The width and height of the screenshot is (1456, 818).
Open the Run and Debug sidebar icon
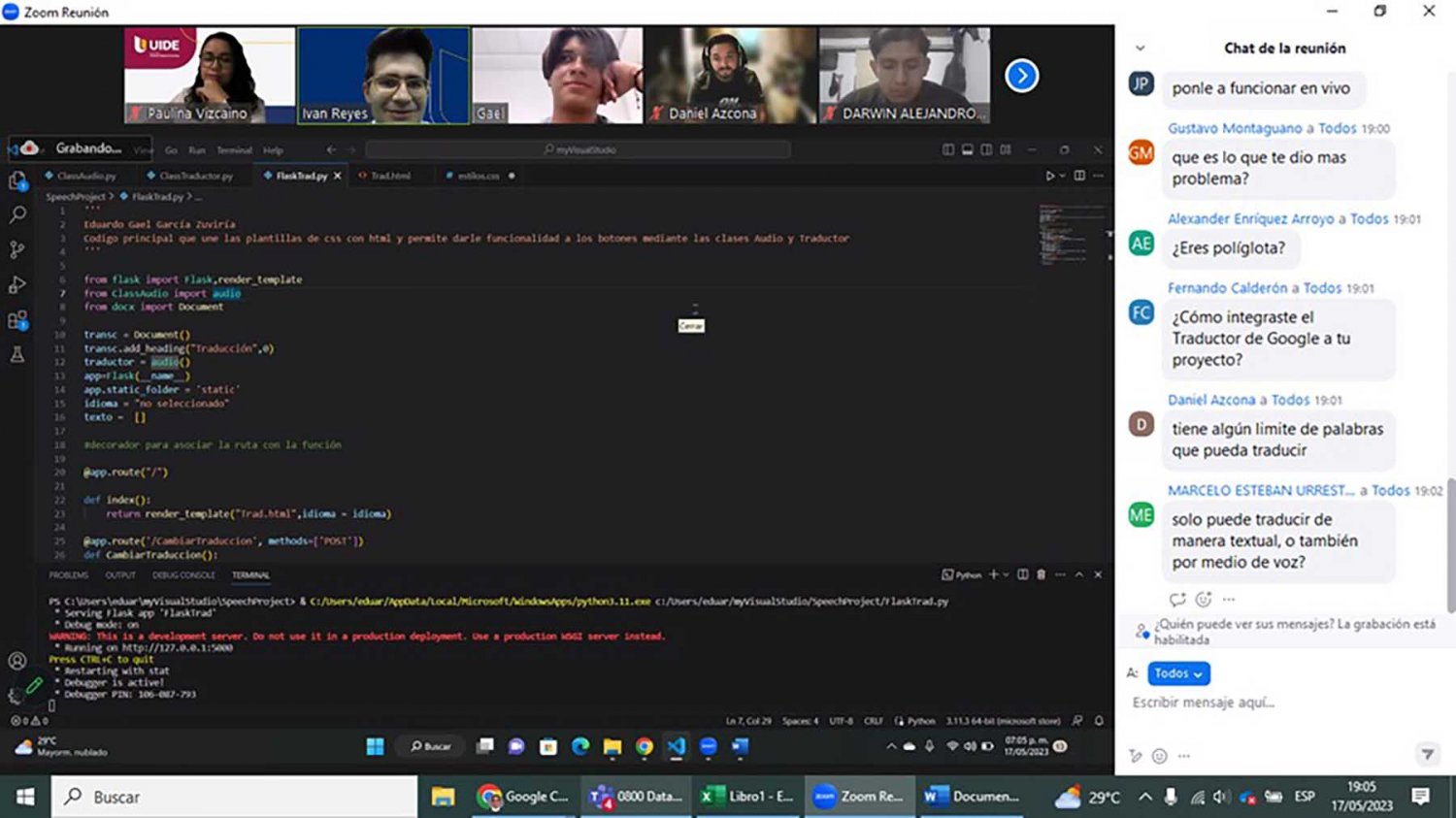17,285
